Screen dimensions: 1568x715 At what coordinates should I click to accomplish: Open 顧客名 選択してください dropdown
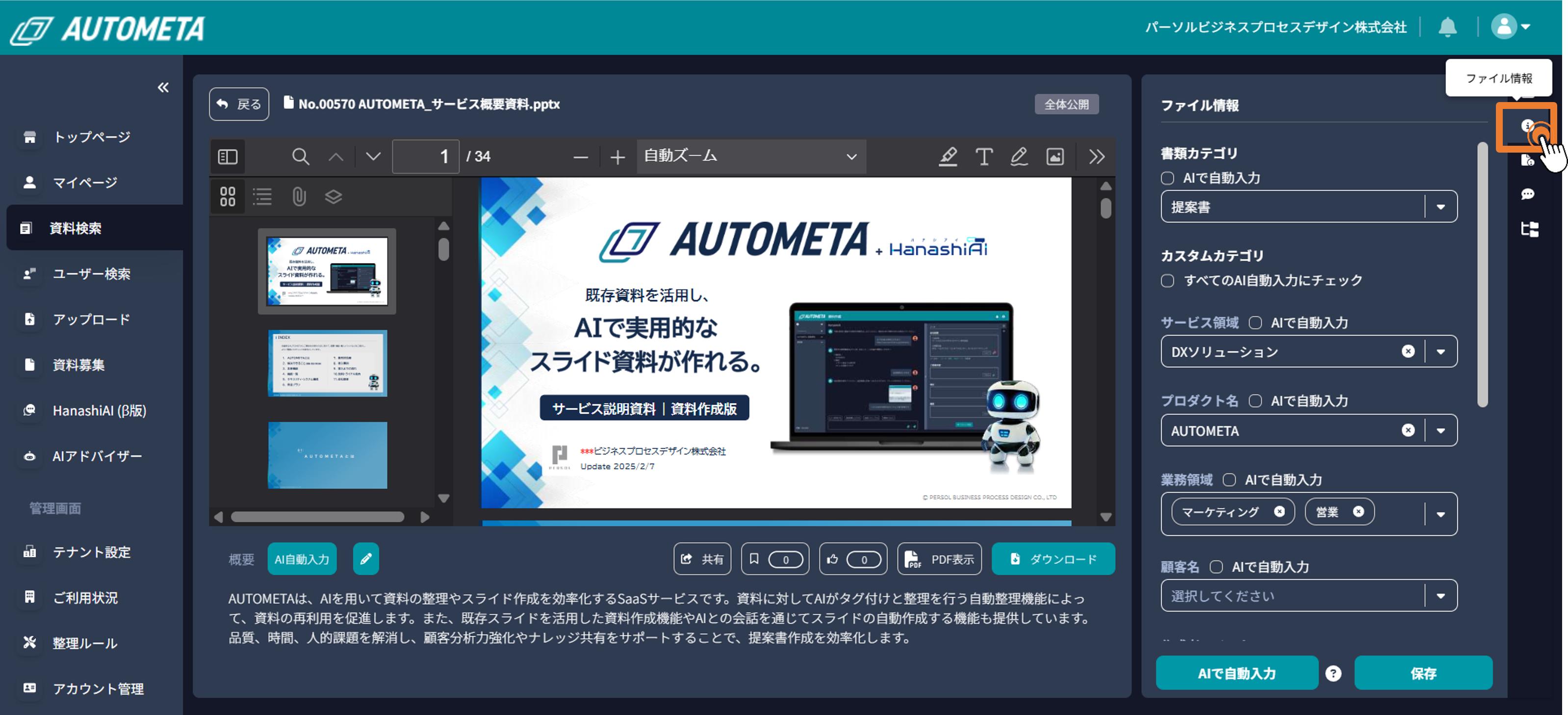tap(1309, 596)
